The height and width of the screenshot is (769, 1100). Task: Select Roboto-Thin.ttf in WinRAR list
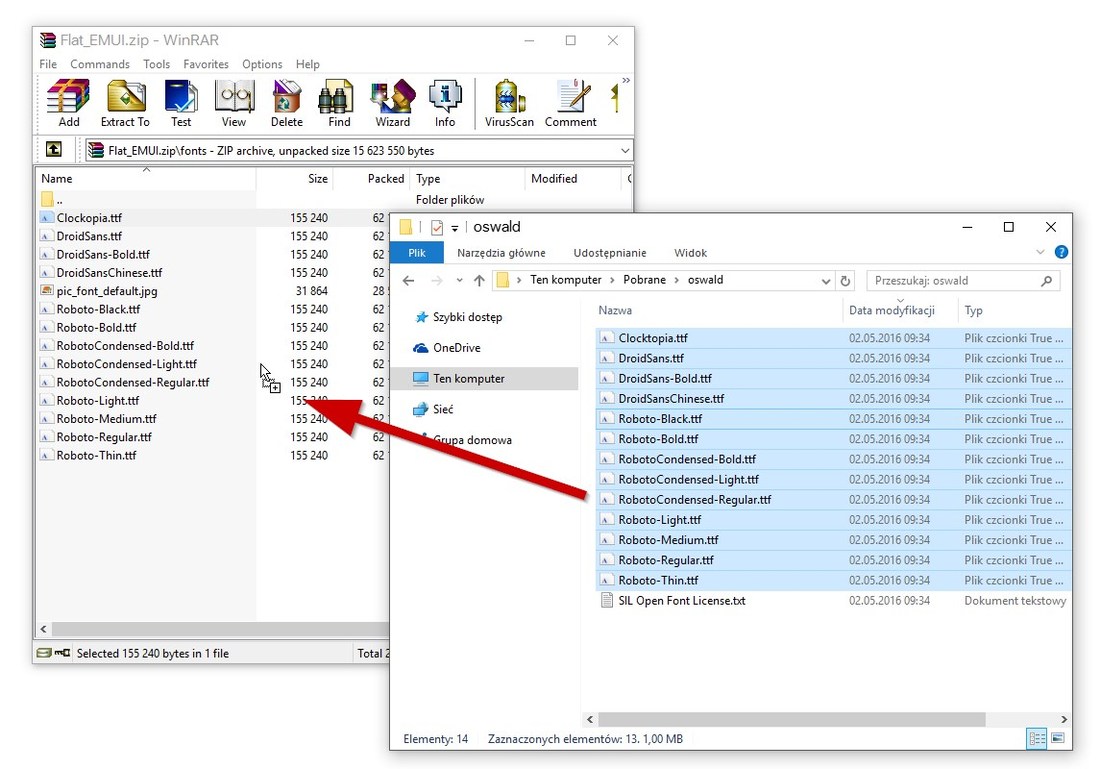pos(96,455)
